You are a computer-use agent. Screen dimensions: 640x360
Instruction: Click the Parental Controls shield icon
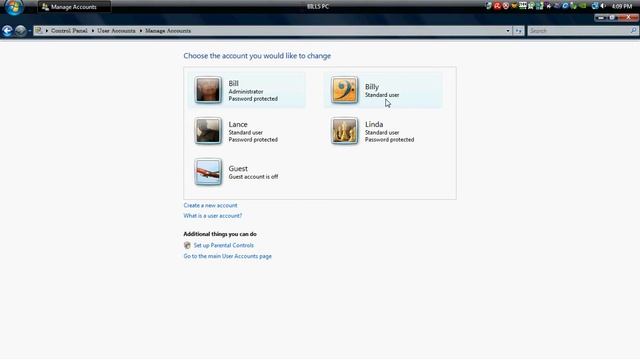pyautogui.click(x=187, y=245)
